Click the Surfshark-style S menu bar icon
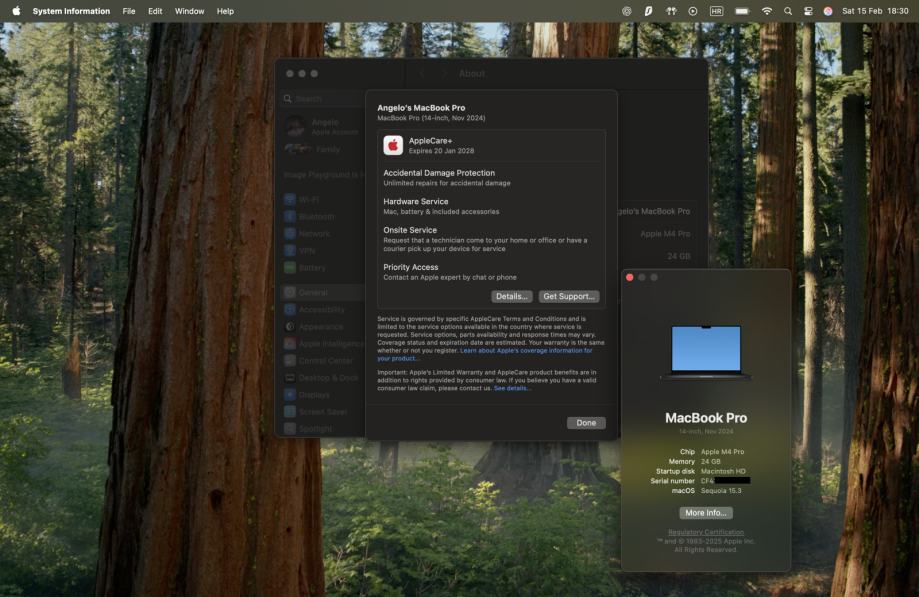 [648, 11]
